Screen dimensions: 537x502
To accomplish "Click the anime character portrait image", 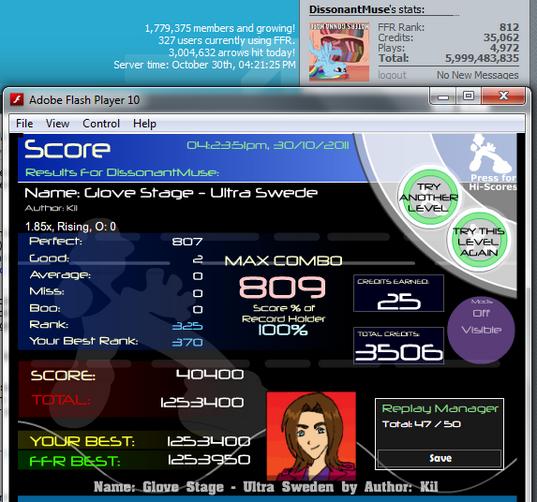I will click(x=311, y=436).
